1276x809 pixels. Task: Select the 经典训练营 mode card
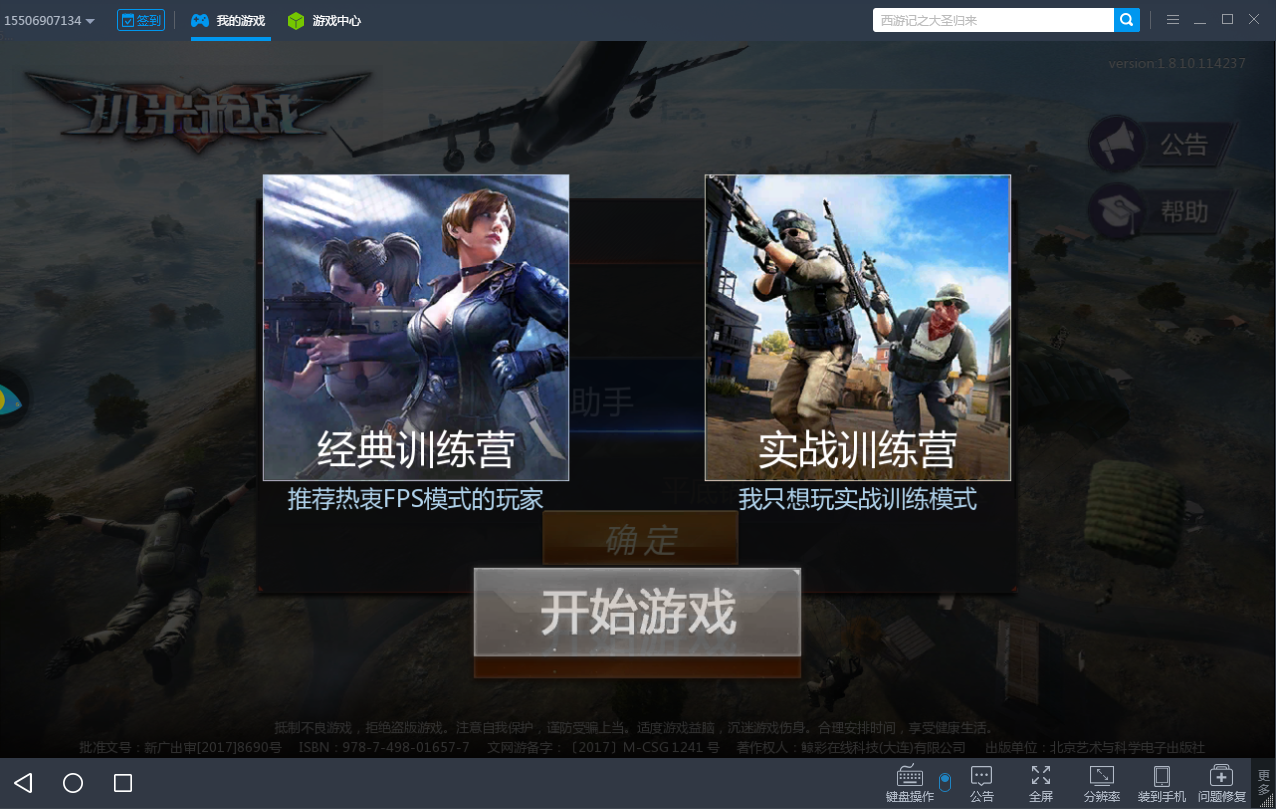click(x=416, y=328)
